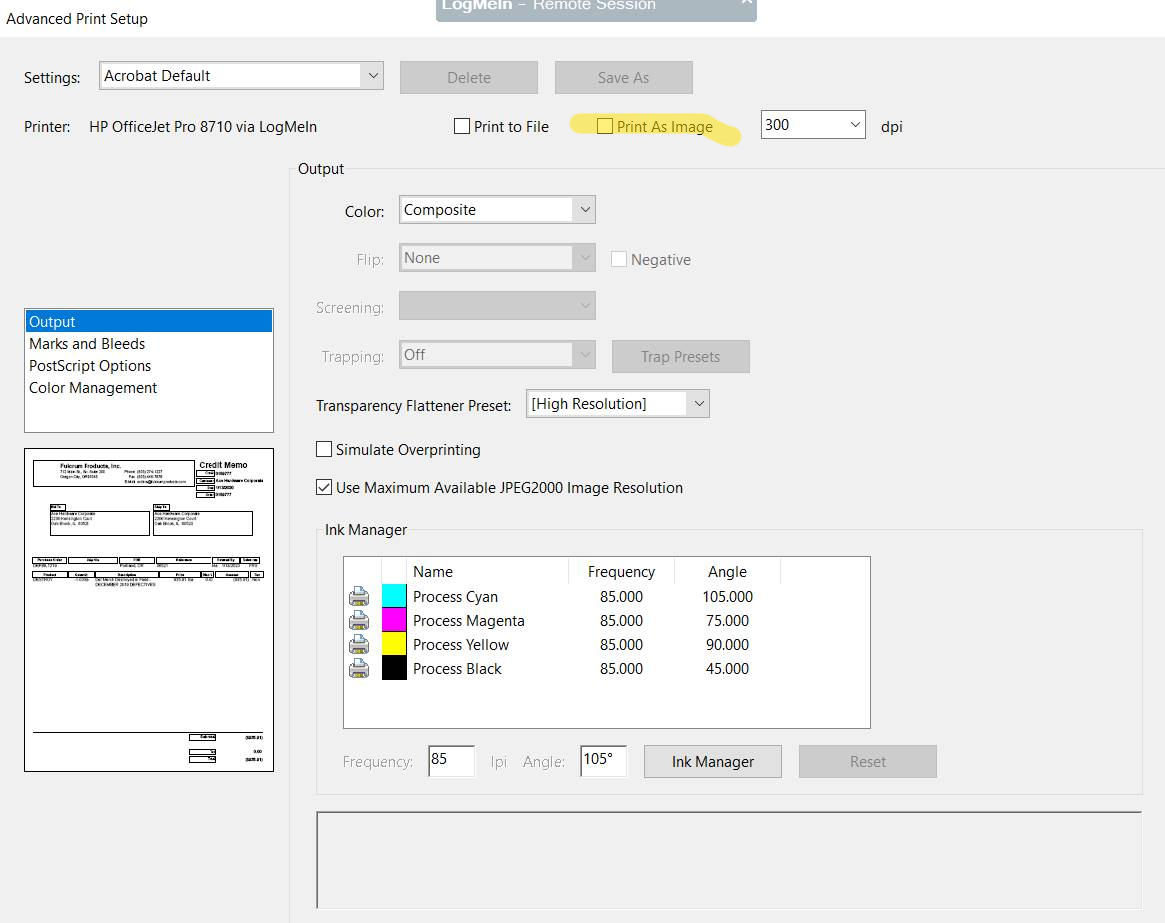This screenshot has width=1165, height=923.
Task: Open the Color dropdown set to Composite
Action: click(497, 210)
